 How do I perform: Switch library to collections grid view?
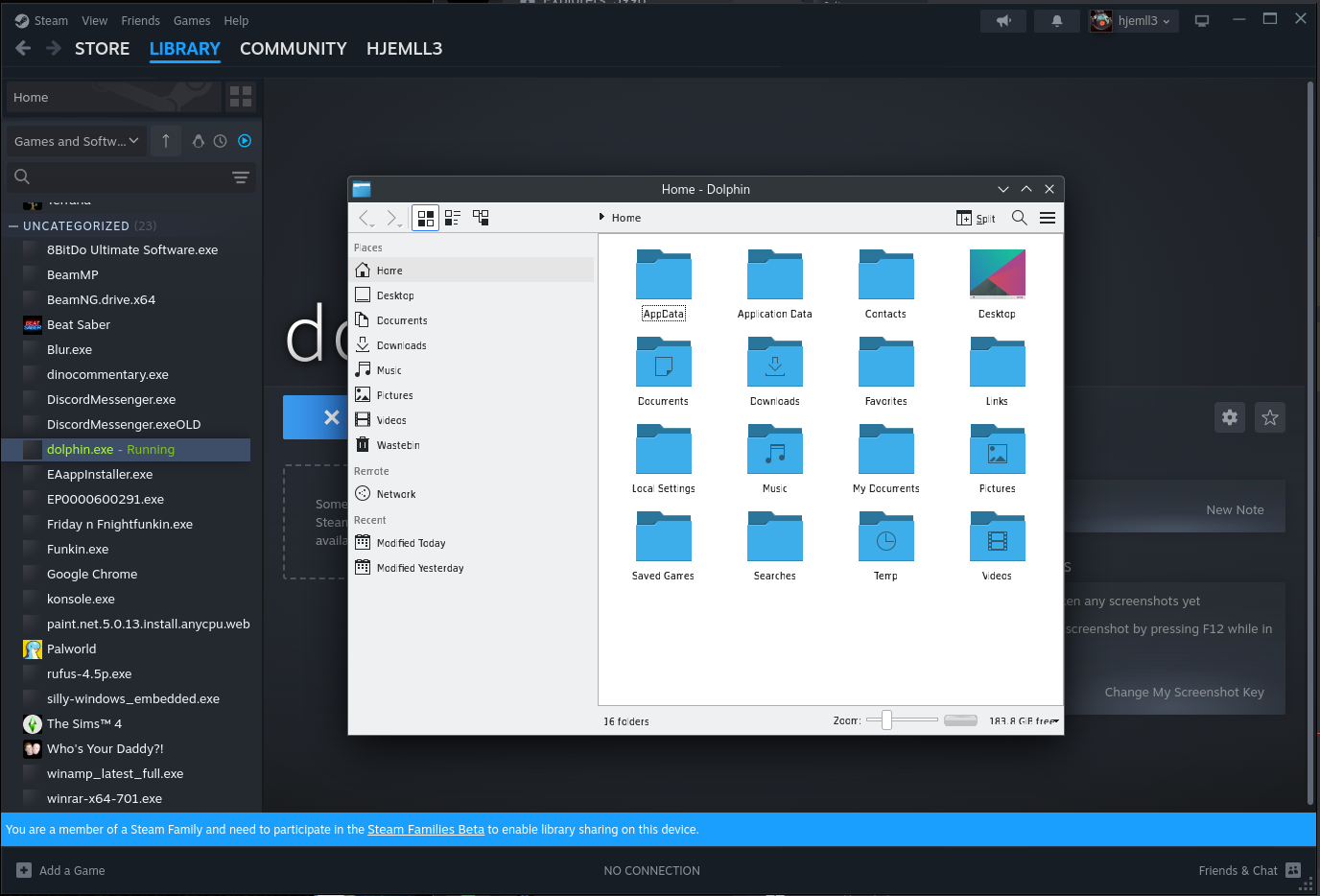pyautogui.click(x=241, y=97)
